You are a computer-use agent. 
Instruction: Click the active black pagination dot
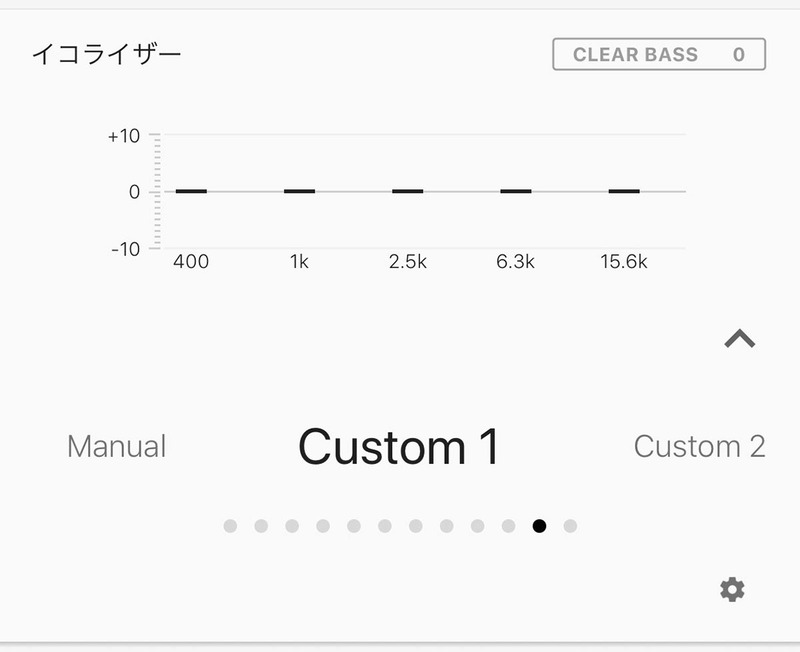(x=537, y=523)
